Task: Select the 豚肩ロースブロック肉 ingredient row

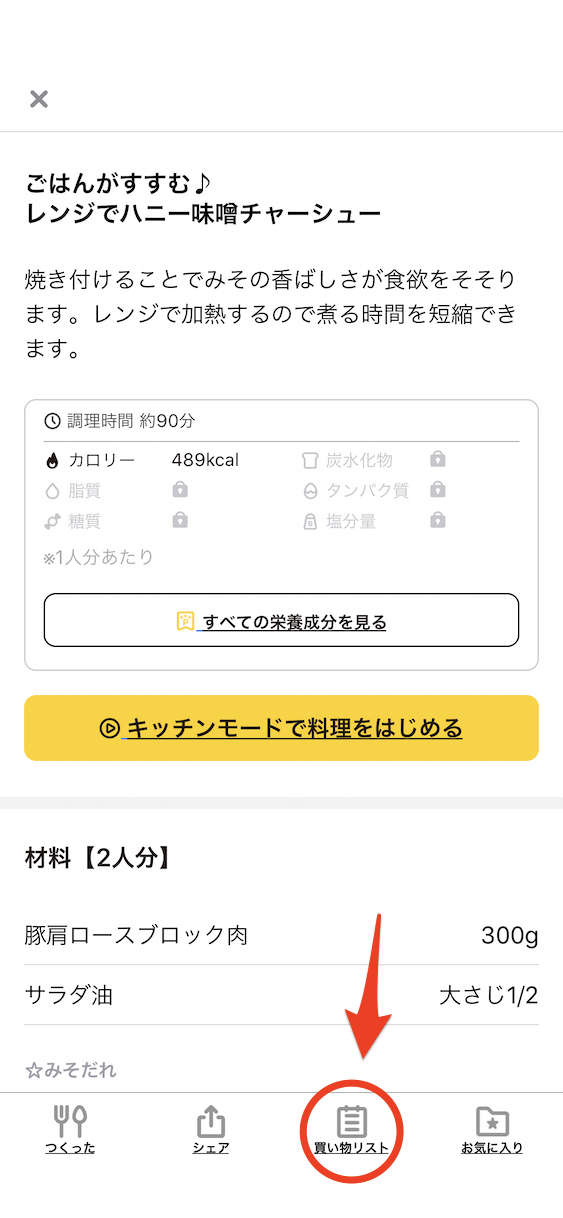Action: (x=281, y=935)
